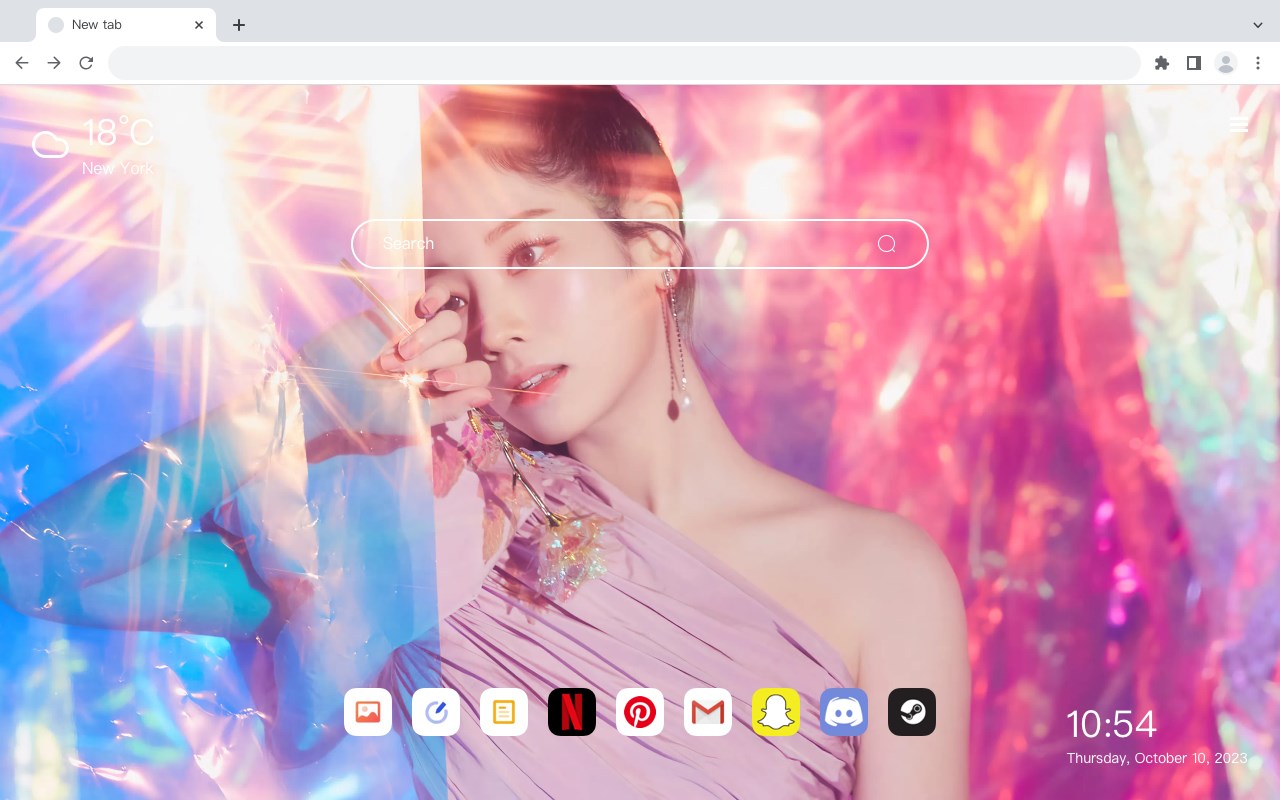Open the Gmail shortcut

(x=708, y=712)
